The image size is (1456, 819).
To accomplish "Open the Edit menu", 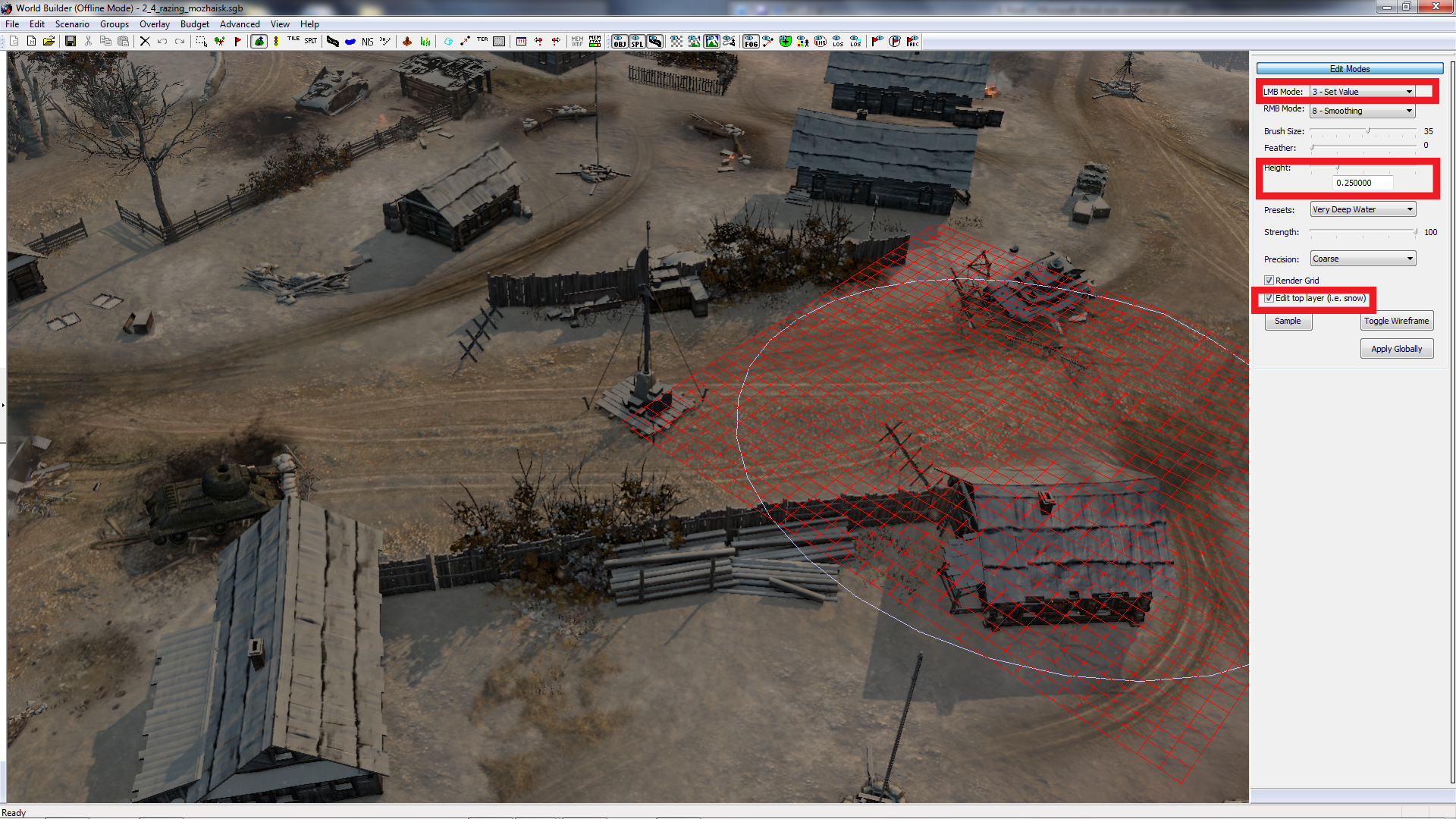I will coord(37,24).
